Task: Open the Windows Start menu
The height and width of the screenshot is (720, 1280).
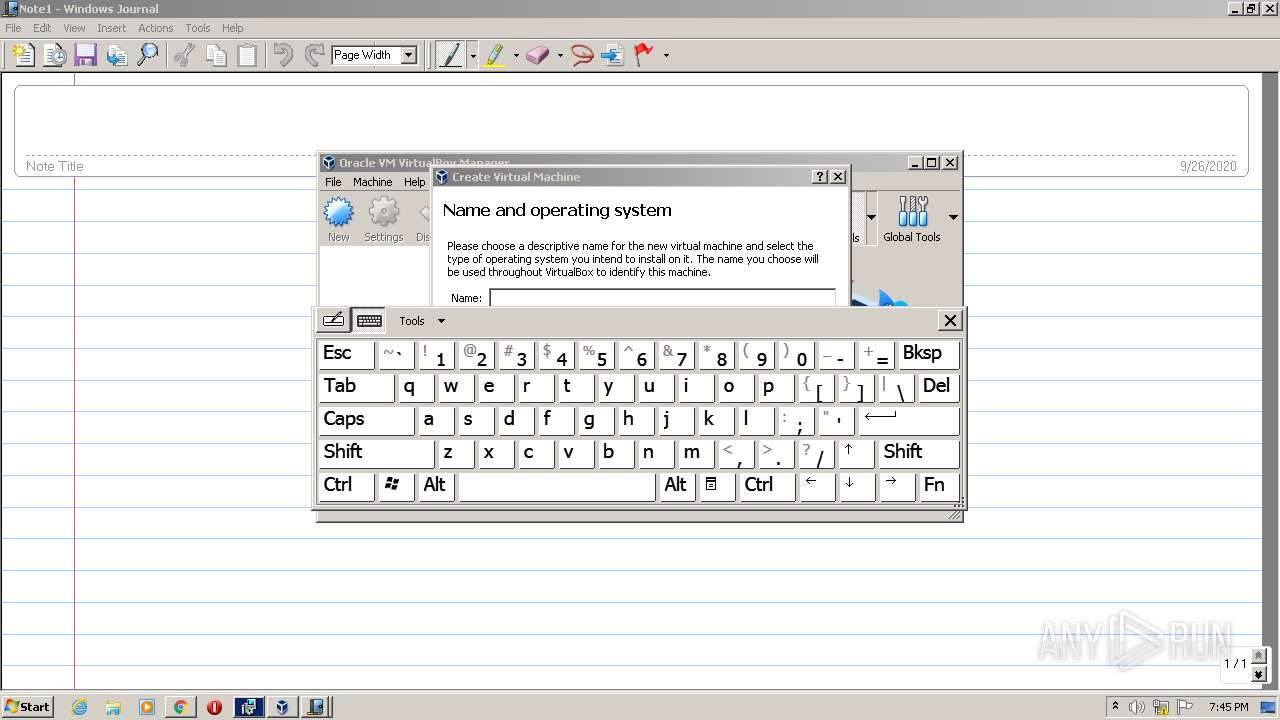Action: tap(27, 706)
